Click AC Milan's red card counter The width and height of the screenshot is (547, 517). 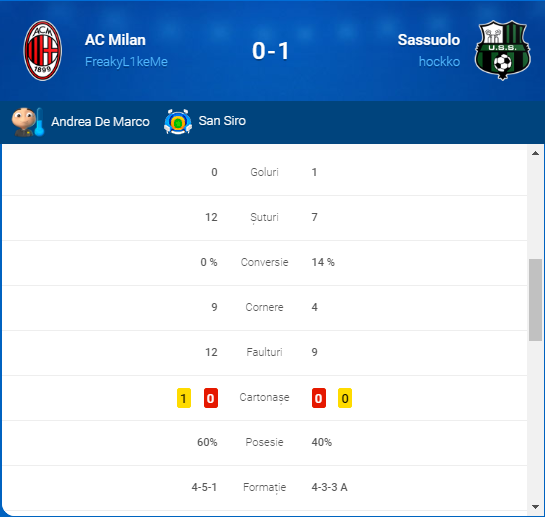tap(211, 398)
